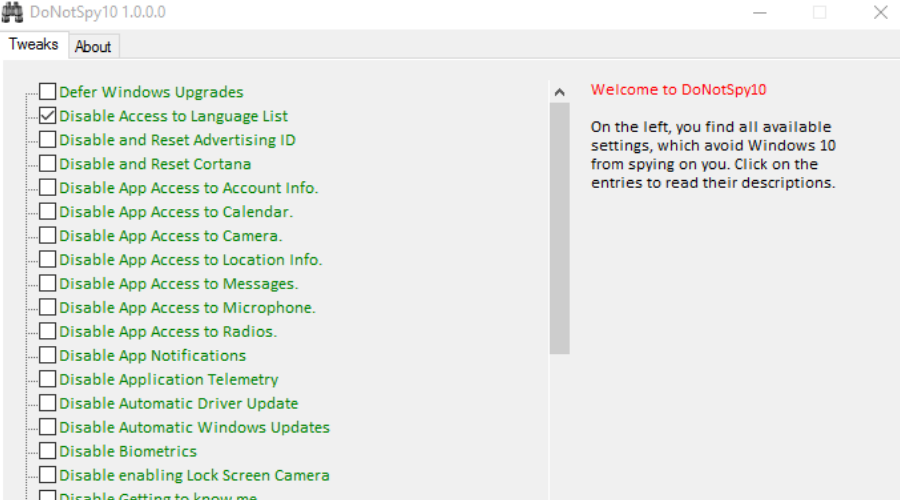Toggle Disable App Access to Location Info checkbox

[48, 259]
